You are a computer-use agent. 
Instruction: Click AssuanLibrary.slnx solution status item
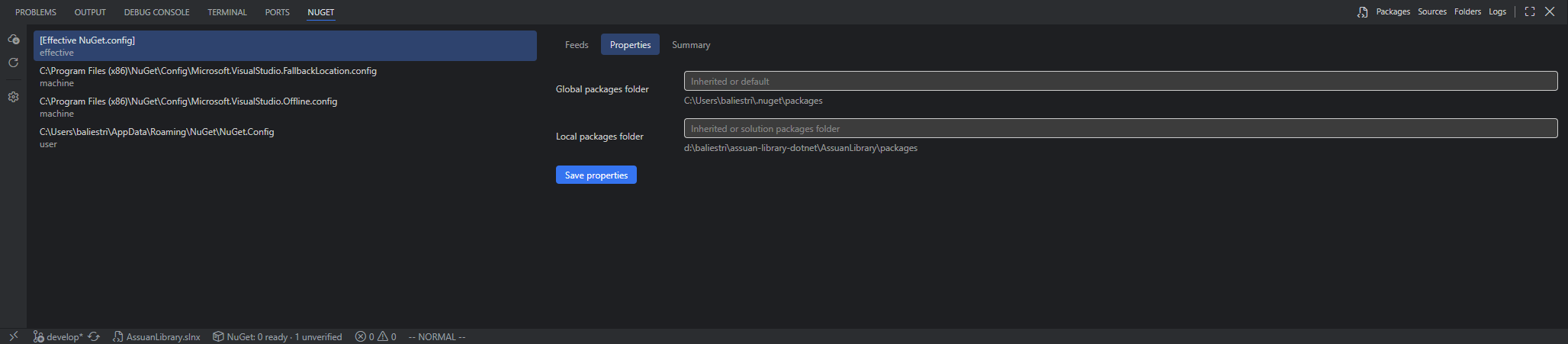156,337
